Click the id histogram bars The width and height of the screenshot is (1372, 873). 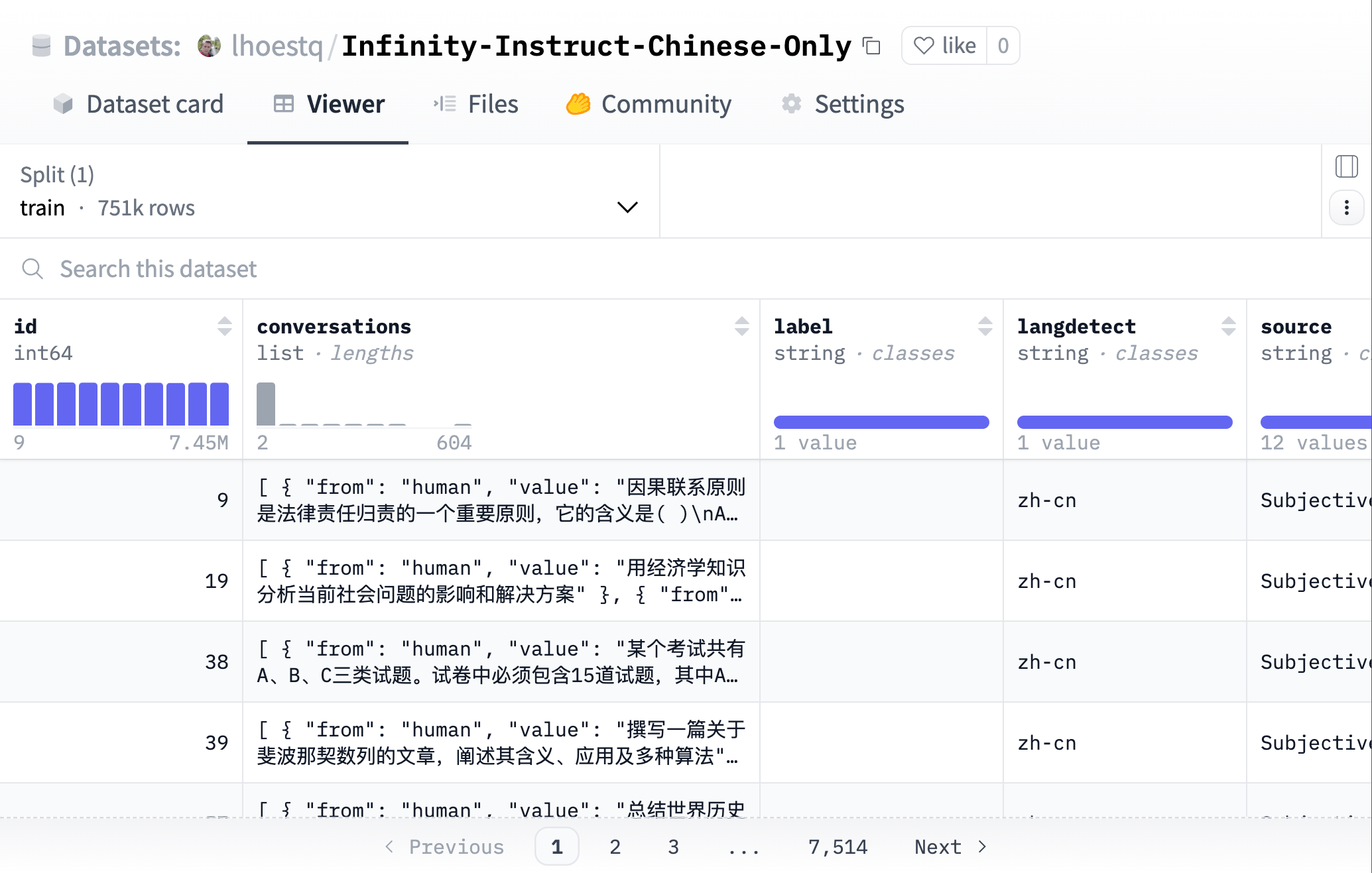(x=121, y=404)
